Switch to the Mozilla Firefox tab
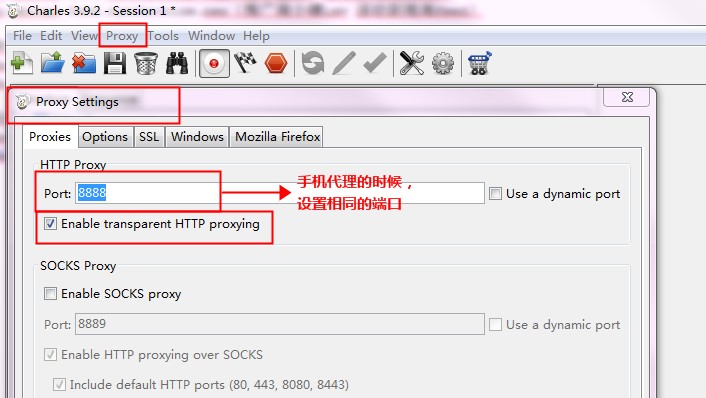The width and height of the screenshot is (706, 398). [x=277, y=137]
